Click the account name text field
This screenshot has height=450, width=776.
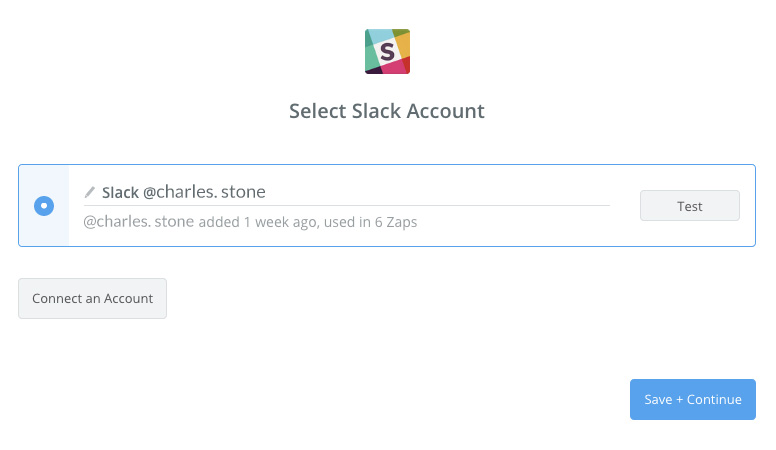(x=400, y=192)
